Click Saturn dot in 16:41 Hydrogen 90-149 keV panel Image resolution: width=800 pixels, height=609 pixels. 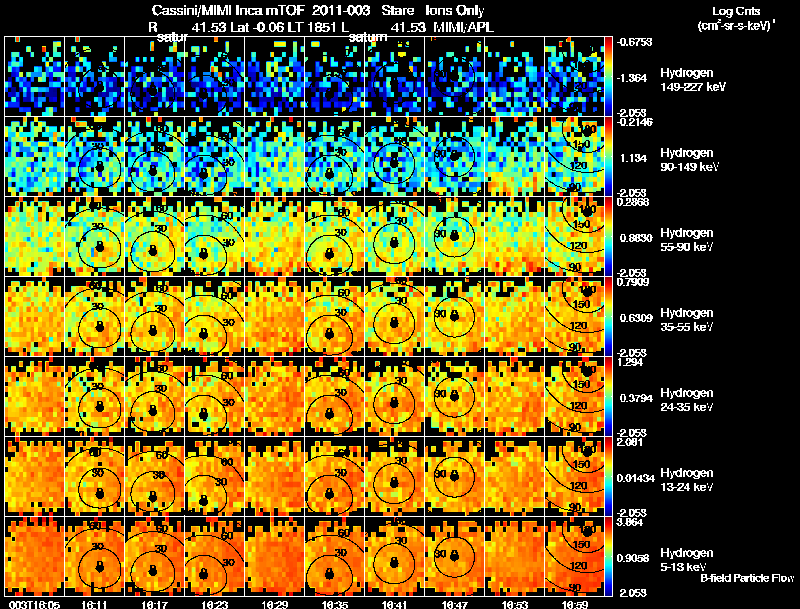[393, 163]
